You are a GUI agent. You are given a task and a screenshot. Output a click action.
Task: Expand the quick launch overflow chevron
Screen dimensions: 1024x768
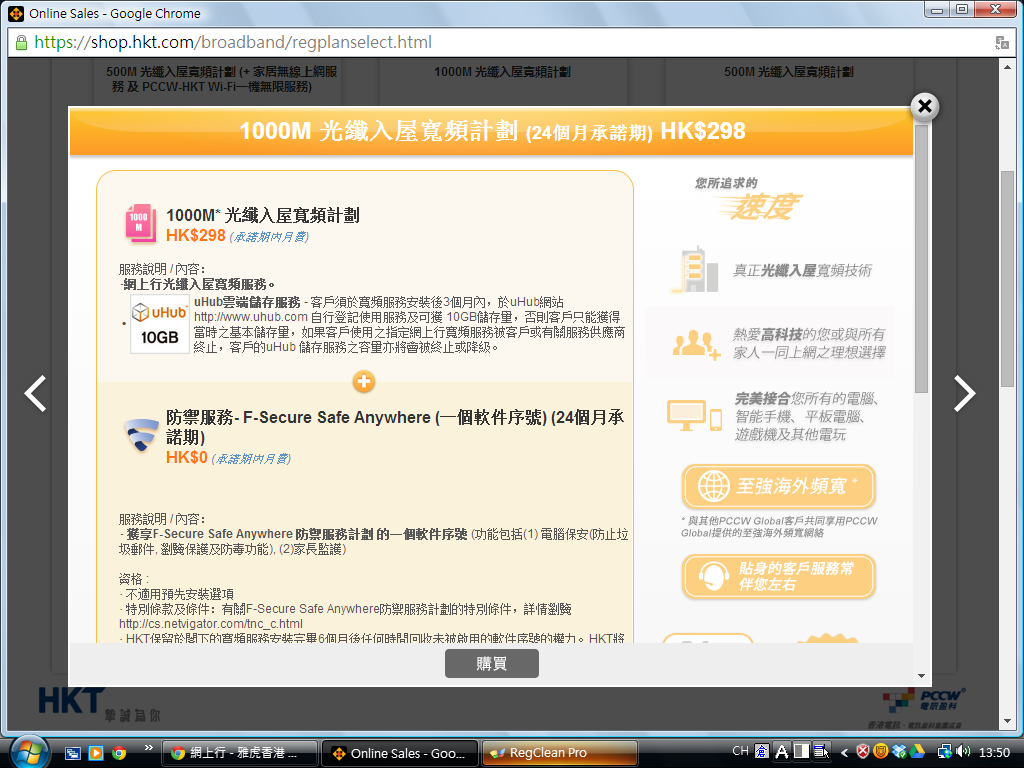tap(149, 748)
